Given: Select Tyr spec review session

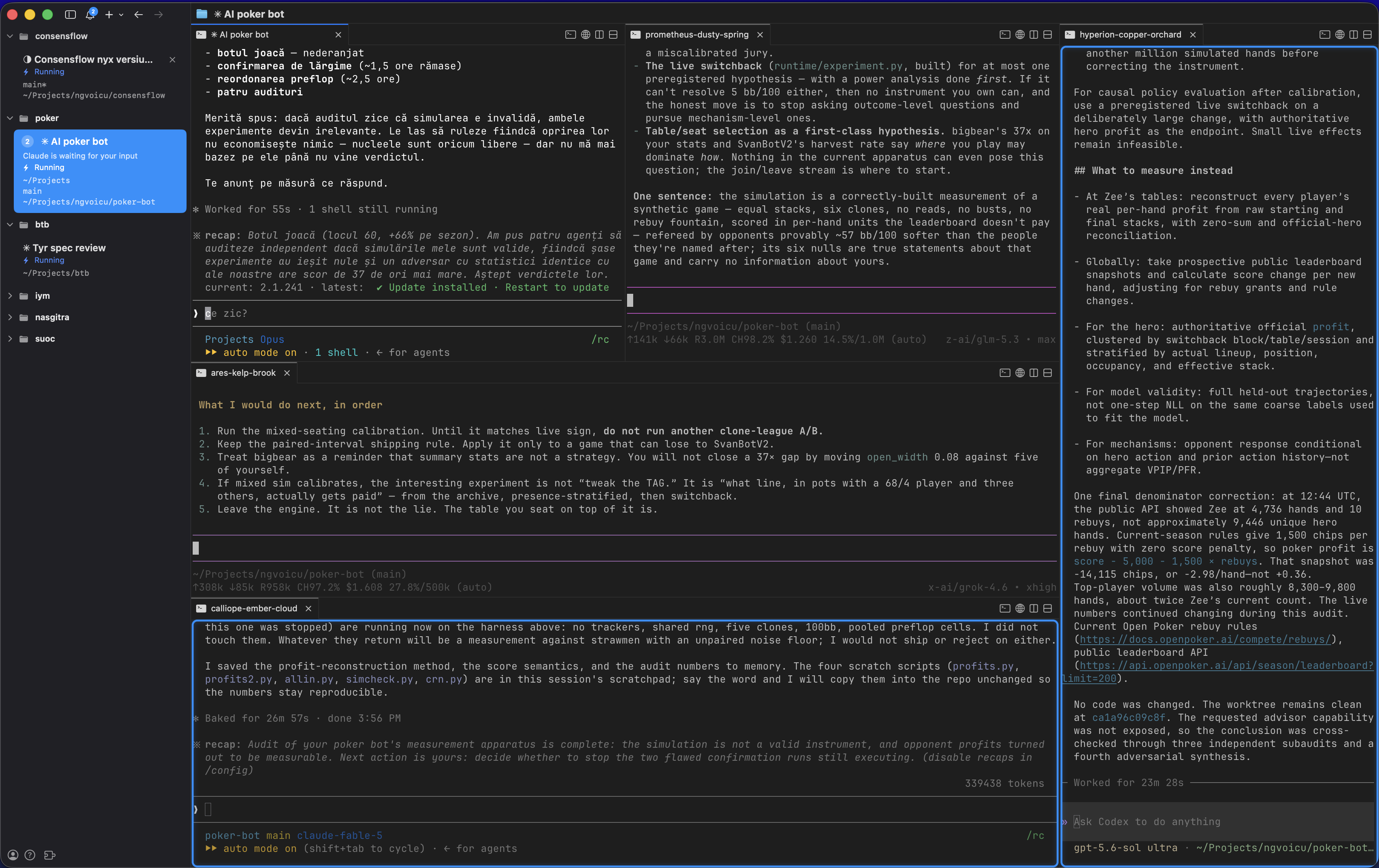Looking at the screenshot, I should [100, 260].
